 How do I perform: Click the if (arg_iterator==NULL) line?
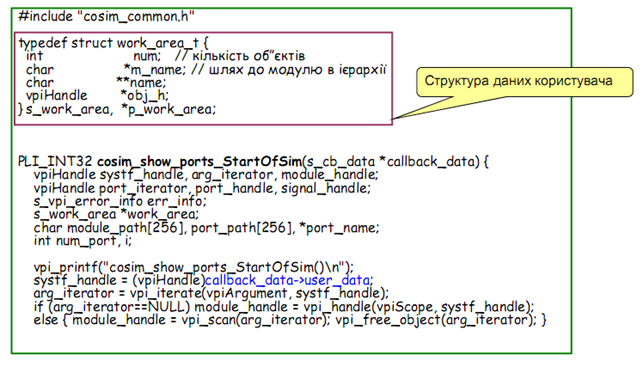tap(284, 307)
